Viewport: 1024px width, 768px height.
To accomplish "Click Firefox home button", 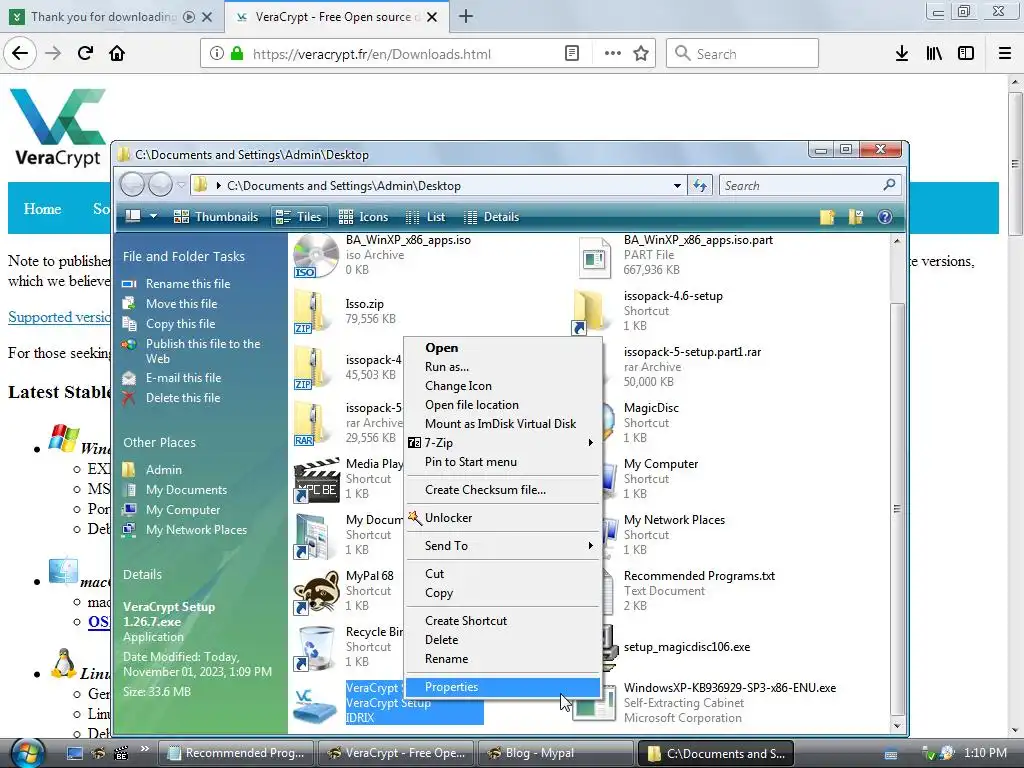I will click(x=117, y=54).
